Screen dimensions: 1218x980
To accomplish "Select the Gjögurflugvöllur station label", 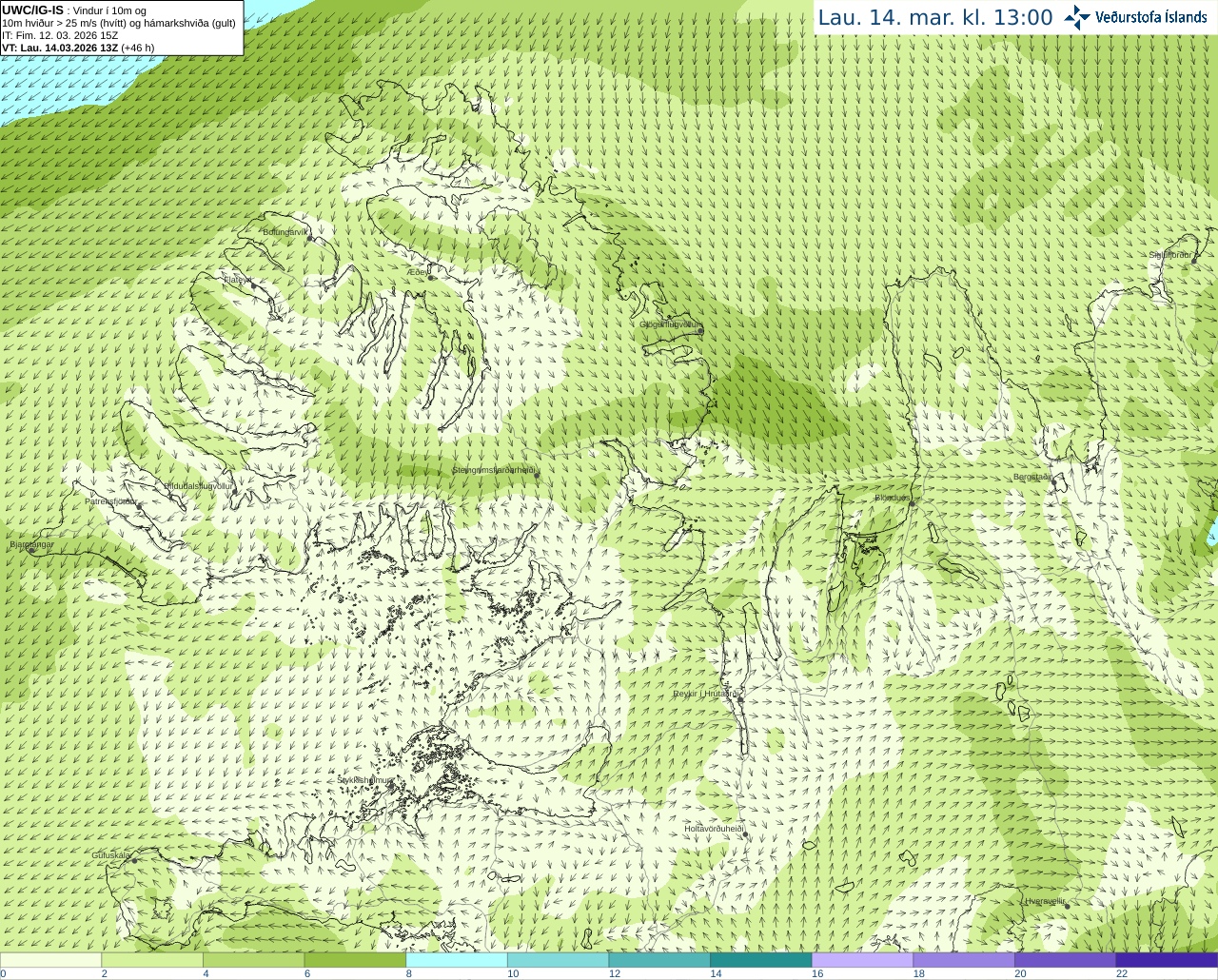I will (x=669, y=324).
